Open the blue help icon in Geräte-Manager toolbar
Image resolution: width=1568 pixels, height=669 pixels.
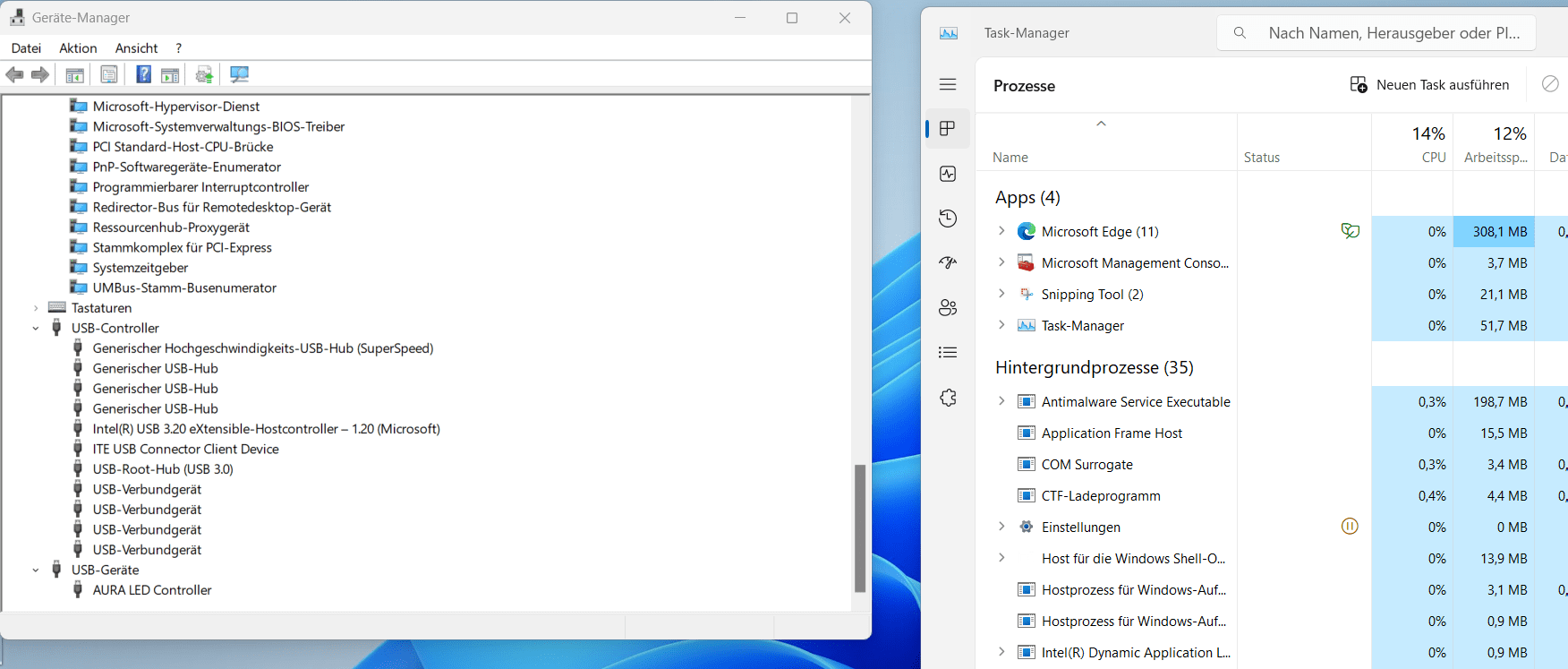(x=143, y=75)
